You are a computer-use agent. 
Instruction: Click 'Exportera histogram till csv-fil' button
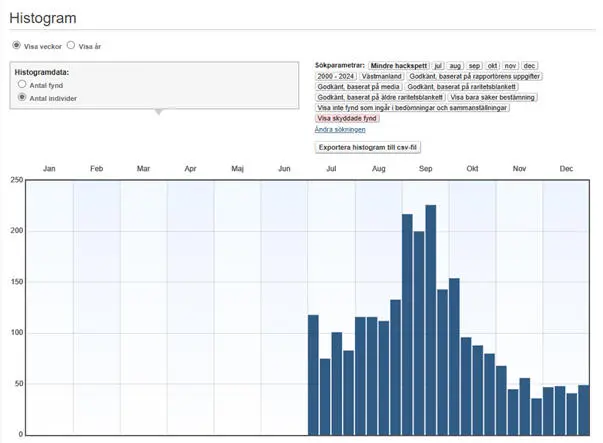click(367, 147)
